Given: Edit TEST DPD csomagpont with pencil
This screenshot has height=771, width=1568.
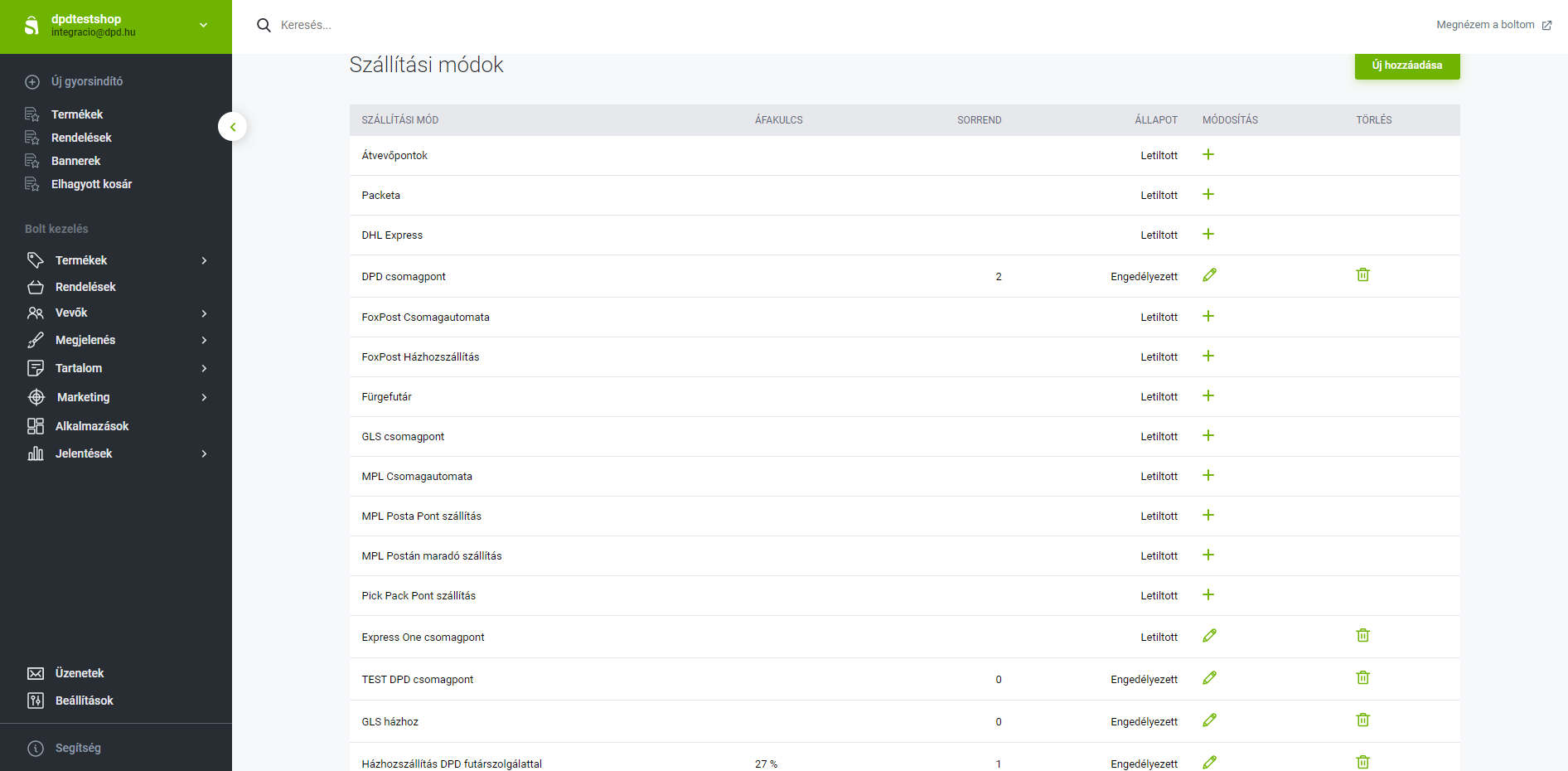Looking at the screenshot, I should point(1210,677).
